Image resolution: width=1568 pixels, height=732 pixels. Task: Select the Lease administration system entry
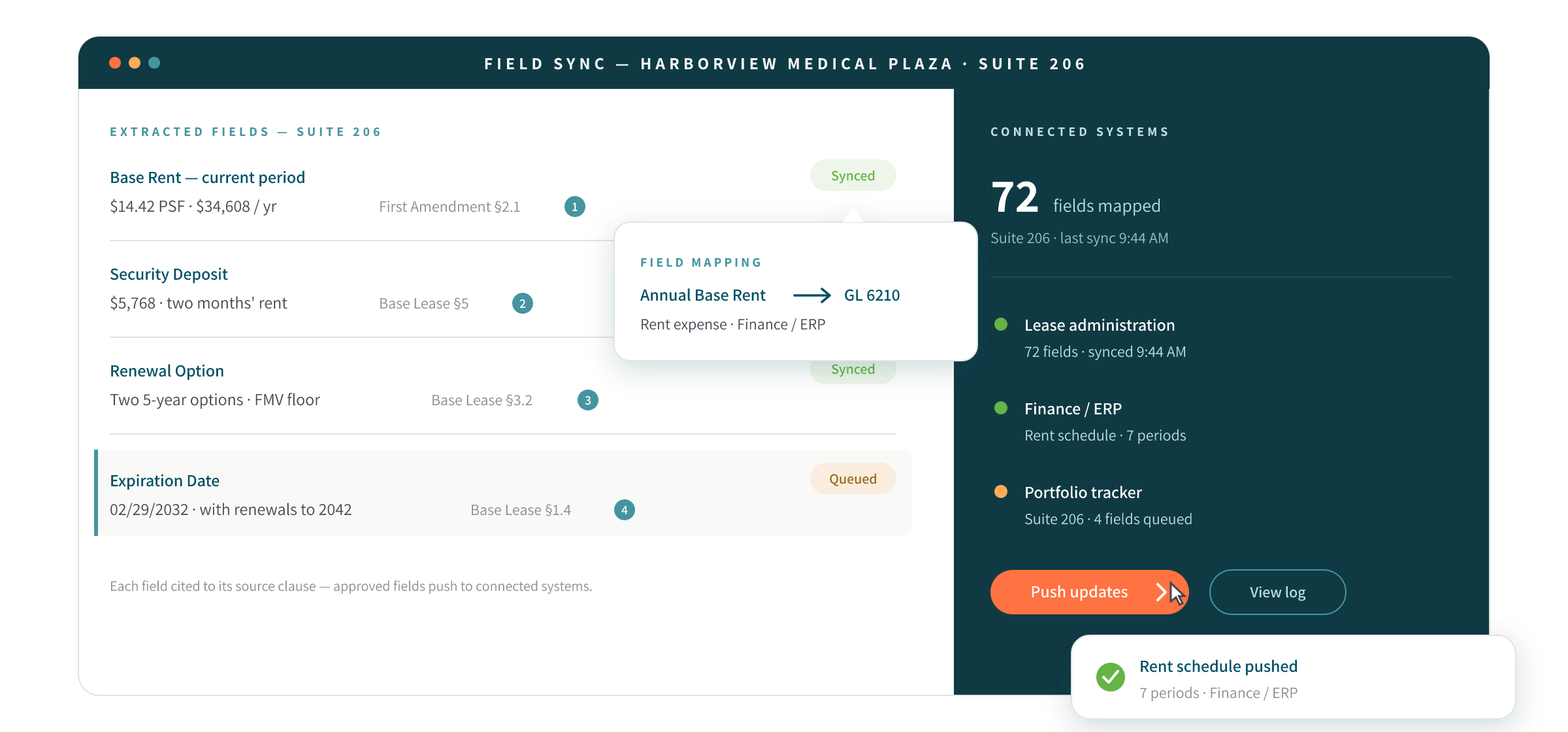tap(1100, 325)
